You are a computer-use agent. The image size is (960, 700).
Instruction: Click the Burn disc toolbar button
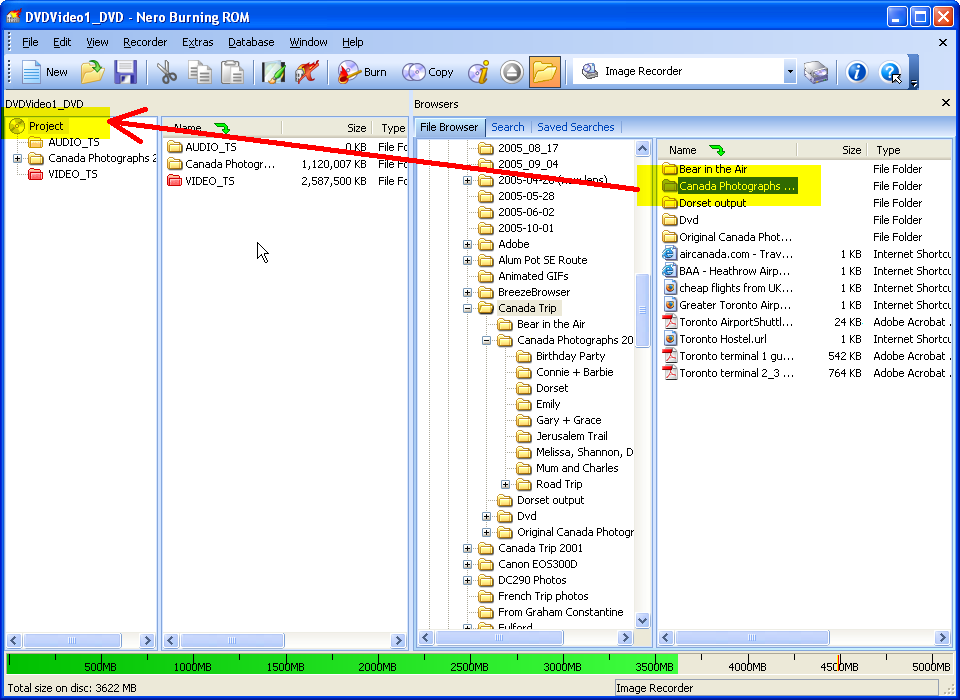click(362, 72)
